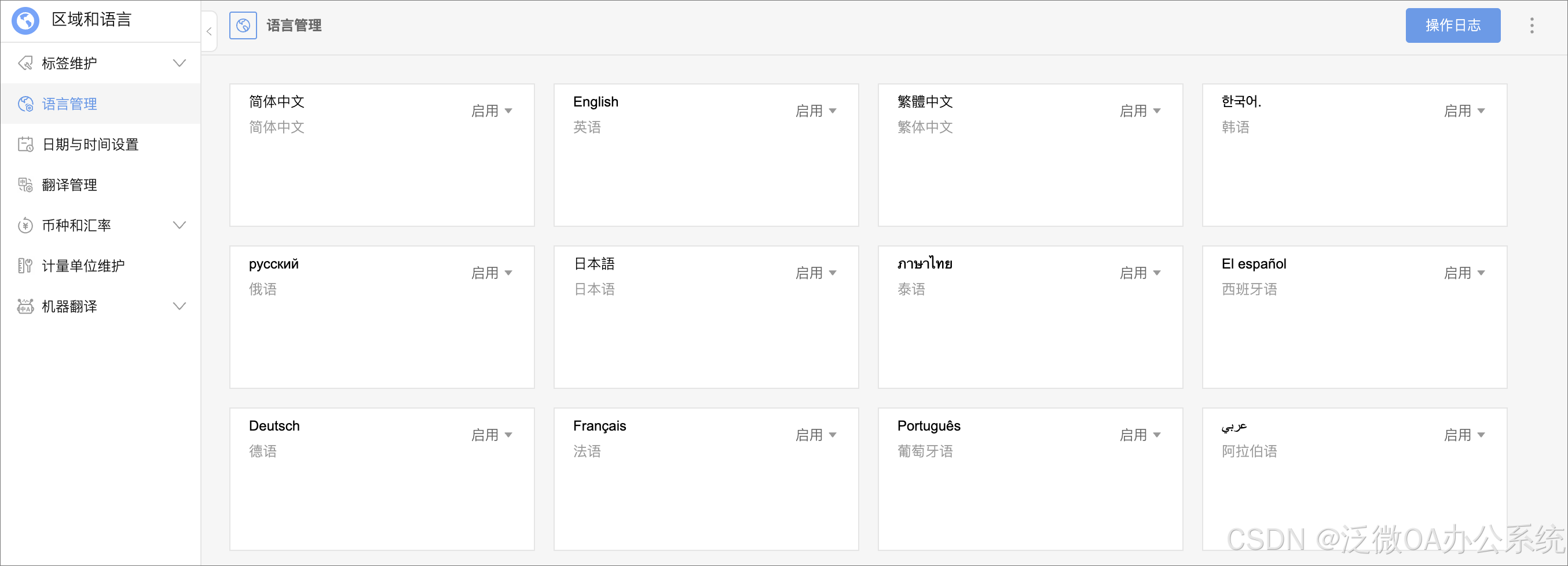This screenshot has width=1568, height=566.
Task: Select 语言管理 in the sidebar
Action: (100, 104)
